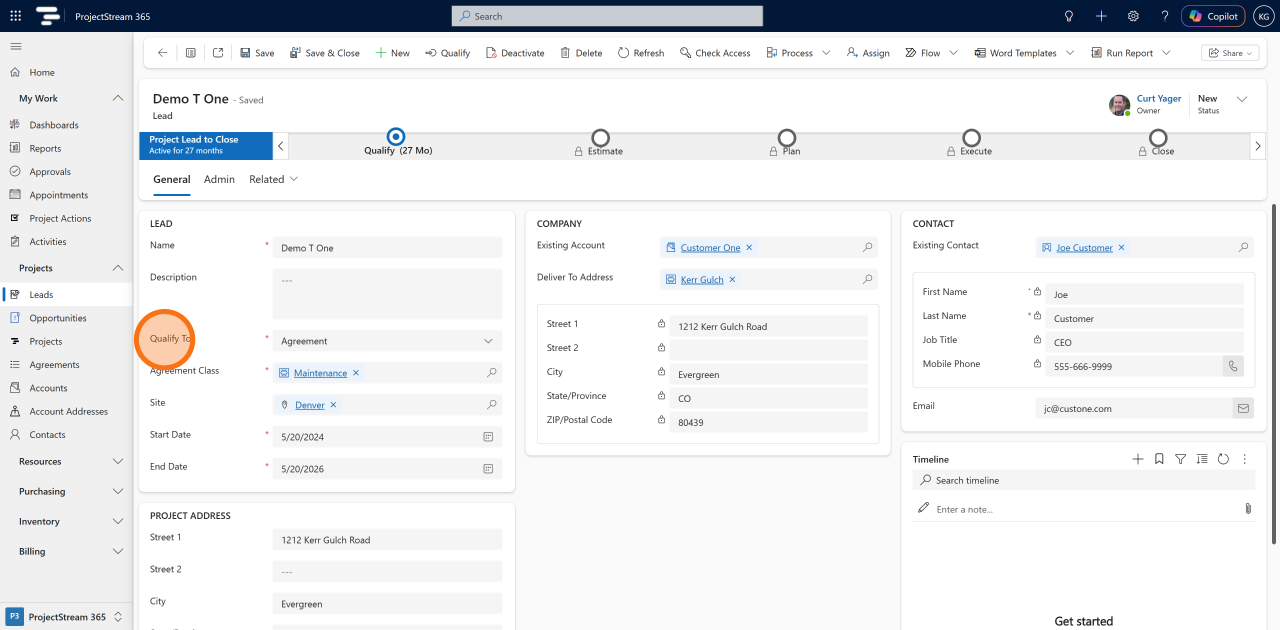Open the Related tab dropdown
This screenshot has height=630, width=1280.
click(274, 179)
